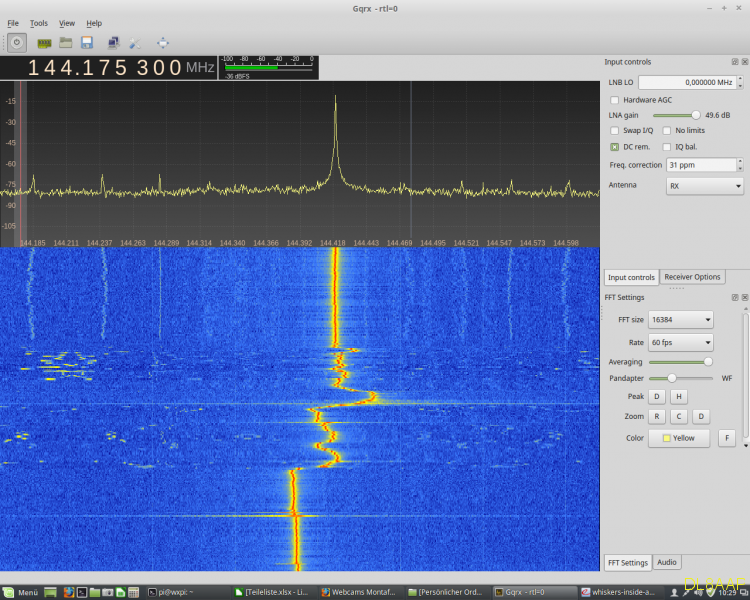
Task: Expand the FFT size dropdown
Action: coord(680,320)
